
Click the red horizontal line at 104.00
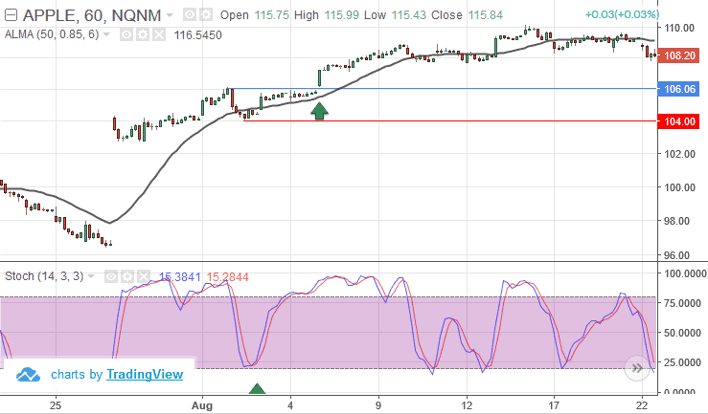pos(450,121)
